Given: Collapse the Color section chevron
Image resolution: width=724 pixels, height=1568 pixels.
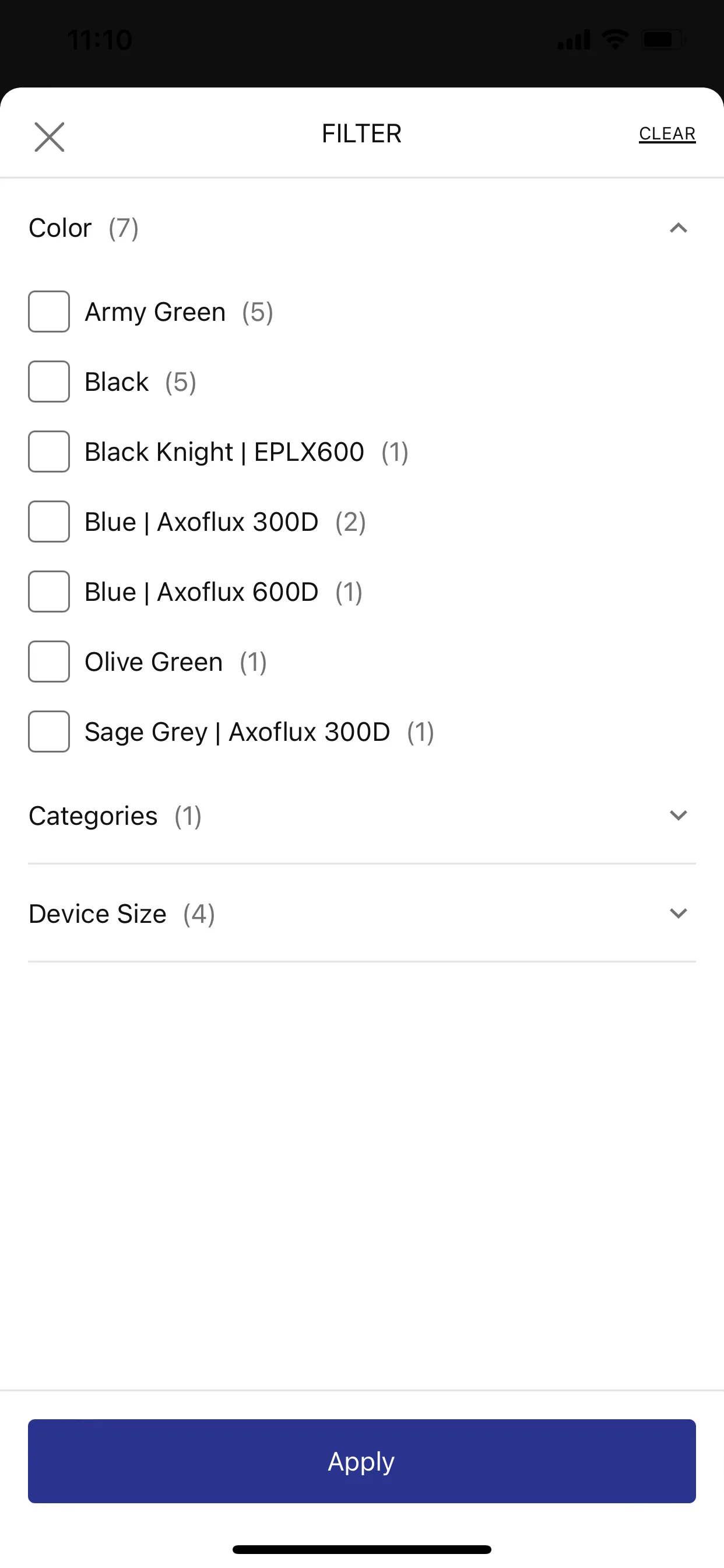Looking at the screenshot, I should click(678, 228).
